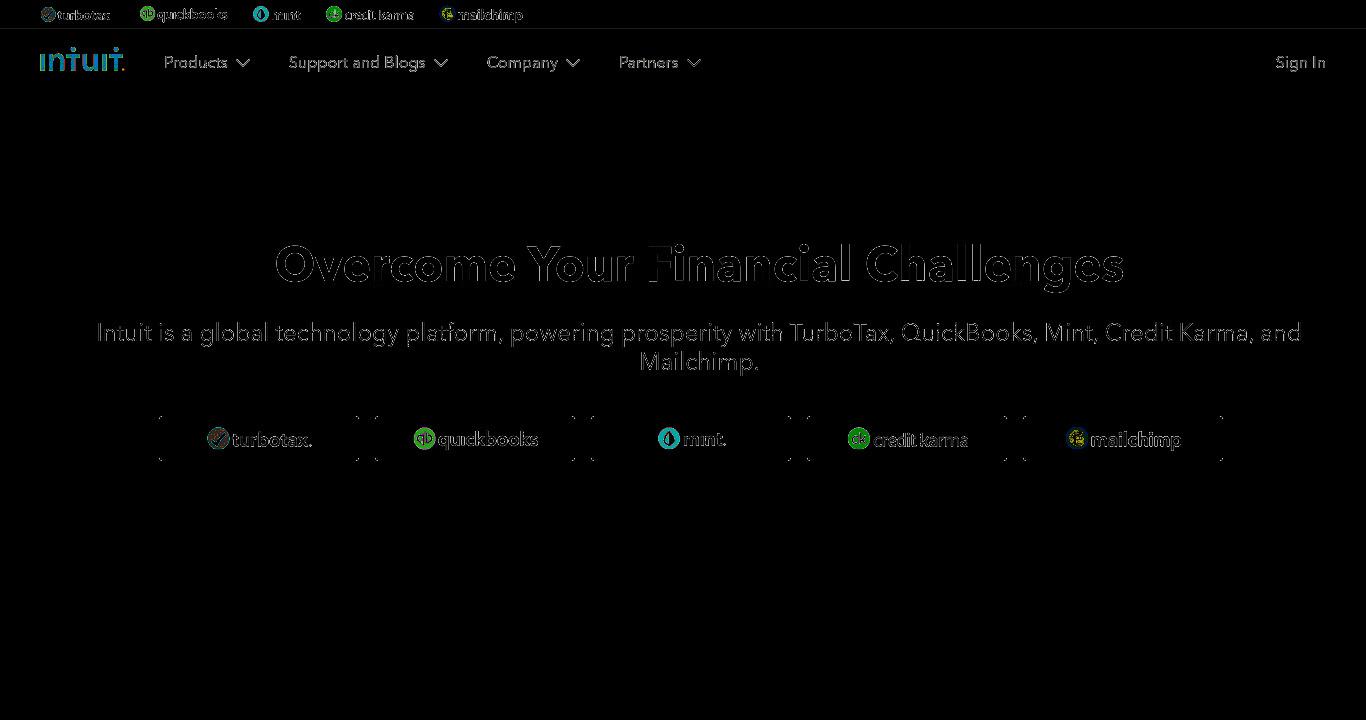This screenshot has height=720, width=1366.
Task: Open the TurboTax link in top strip
Action: click(x=76, y=14)
